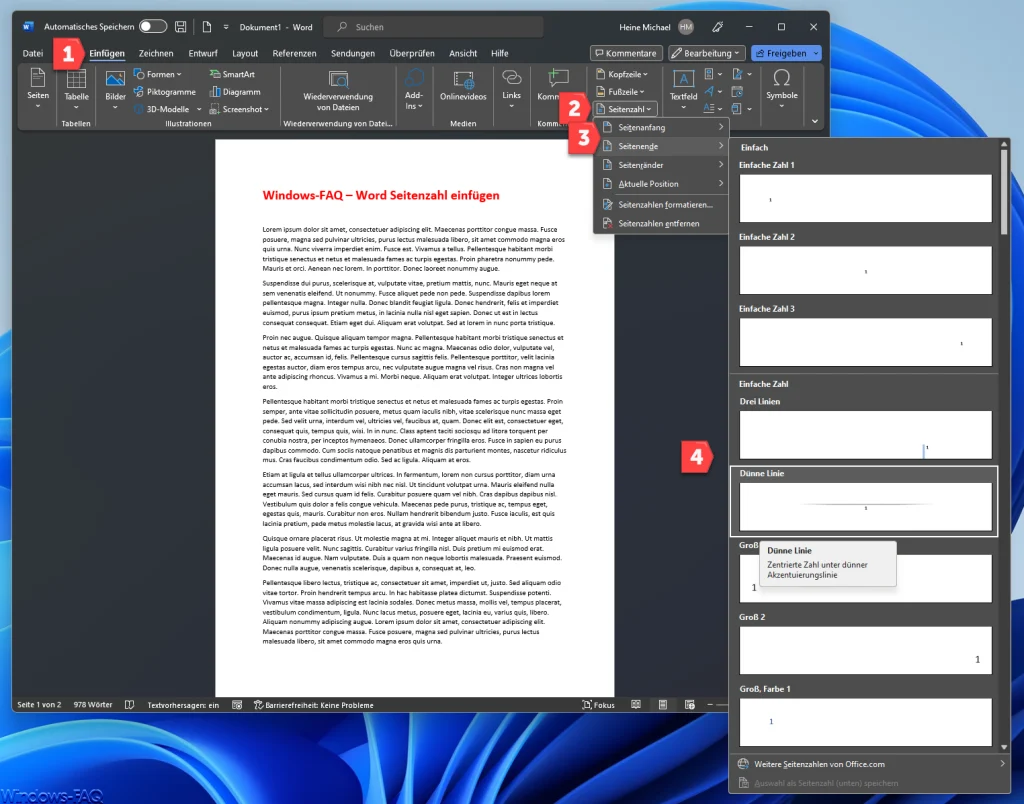Open the Heine Michael account avatar
1024x804 pixels.
[686, 27]
